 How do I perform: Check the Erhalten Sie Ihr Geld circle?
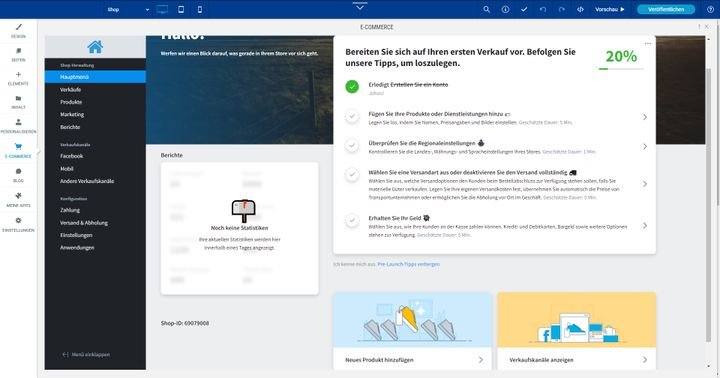point(352,220)
